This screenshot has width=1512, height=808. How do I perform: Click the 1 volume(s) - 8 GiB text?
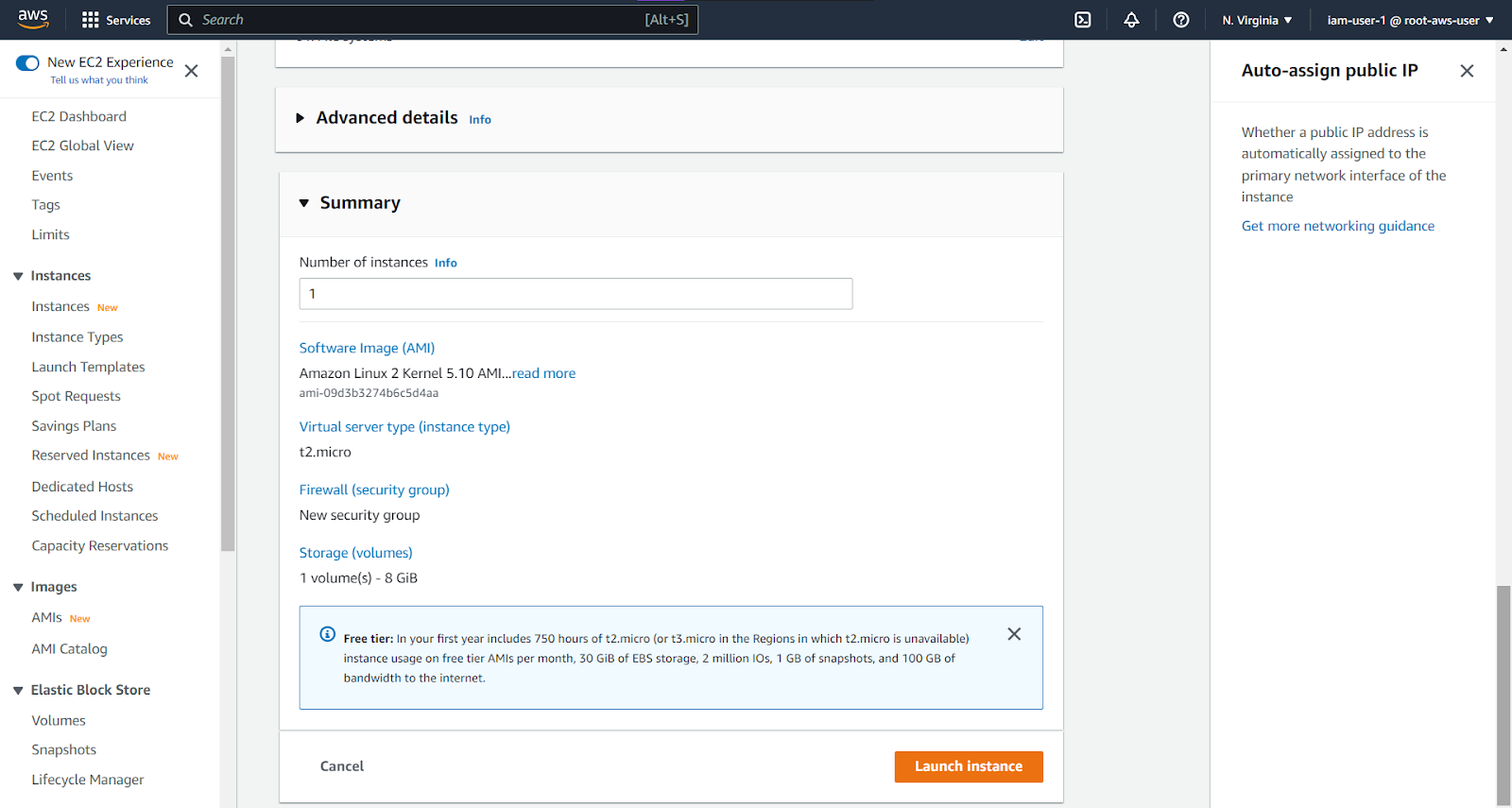pyautogui.click(x=358, y=578)
